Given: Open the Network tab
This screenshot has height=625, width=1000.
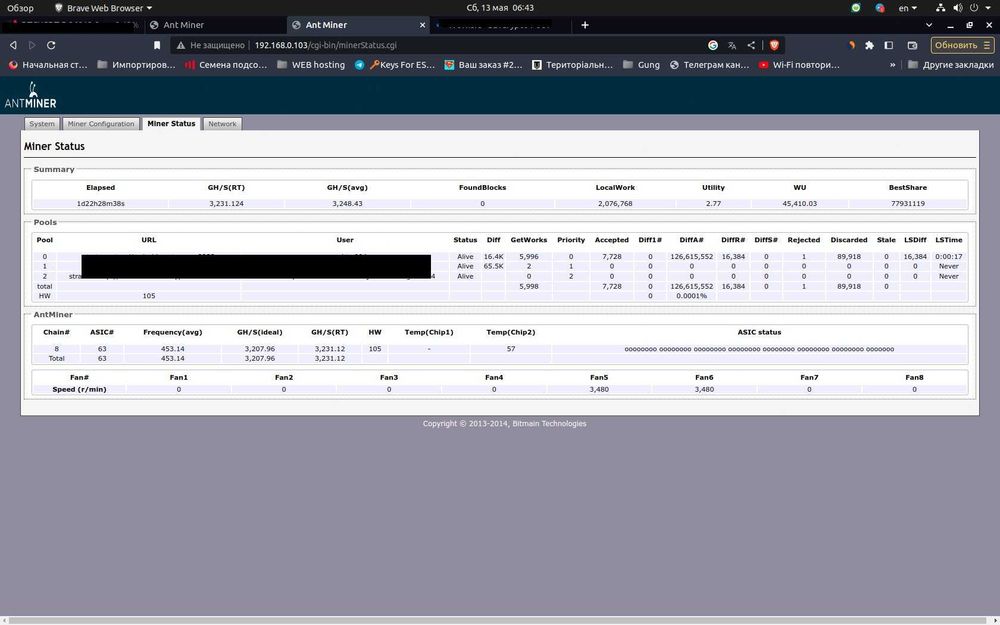Looking at the screenshot, I should coord(222,124).
